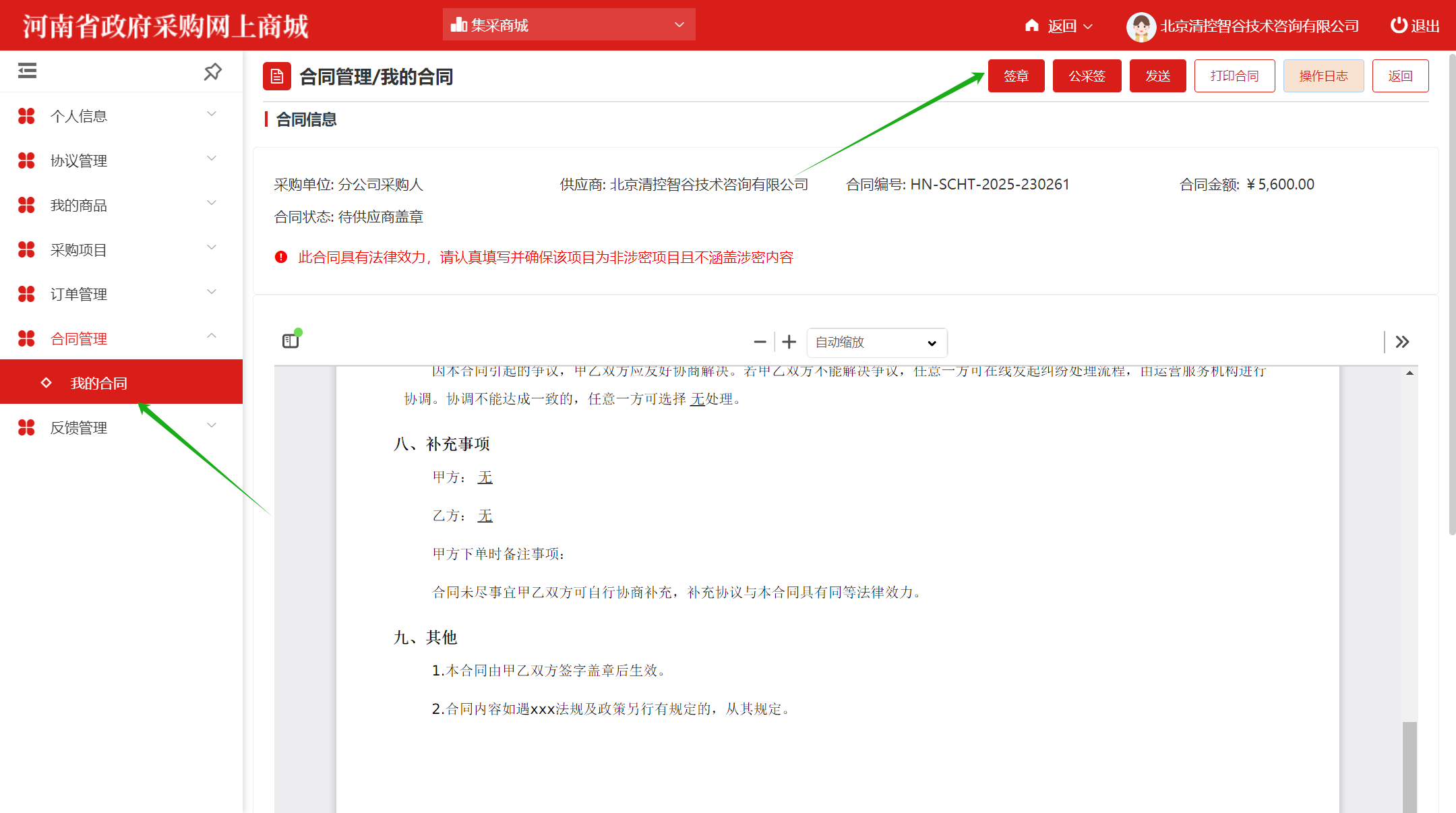Click the 订单管理 clover icon
Screen dimensions: 1456x813
click(x=26, y=294)
